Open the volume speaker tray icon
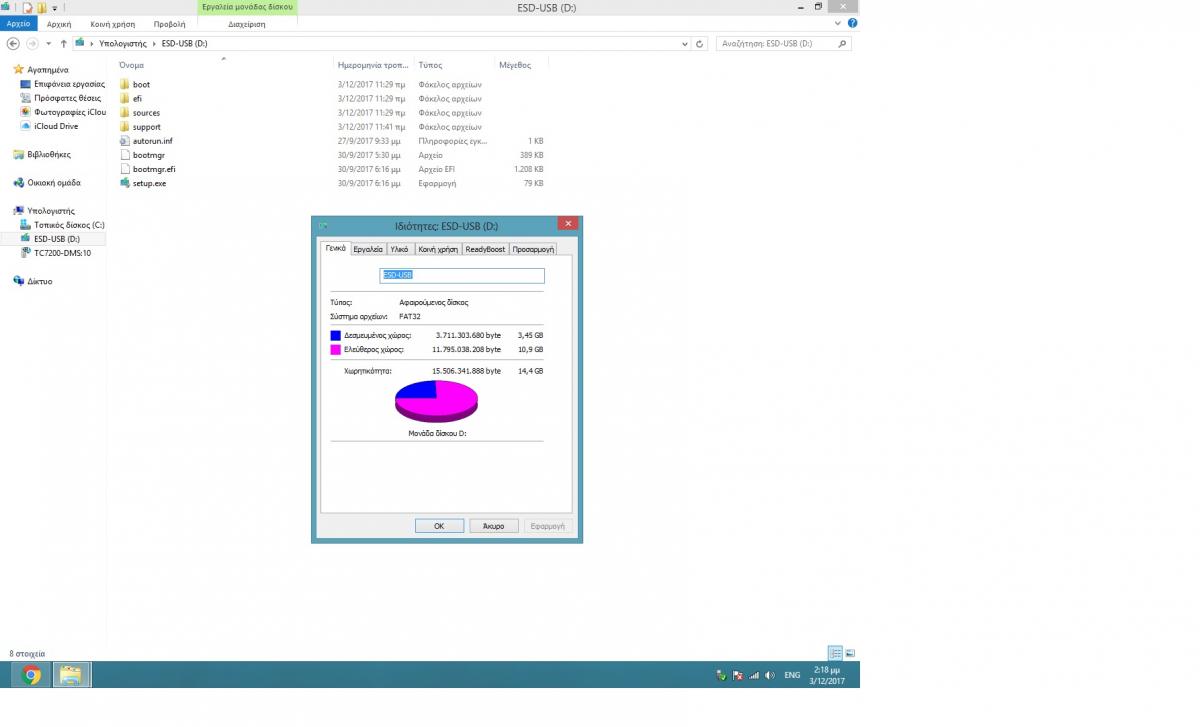Viewport: 1200px width, 727px height. 769,675
